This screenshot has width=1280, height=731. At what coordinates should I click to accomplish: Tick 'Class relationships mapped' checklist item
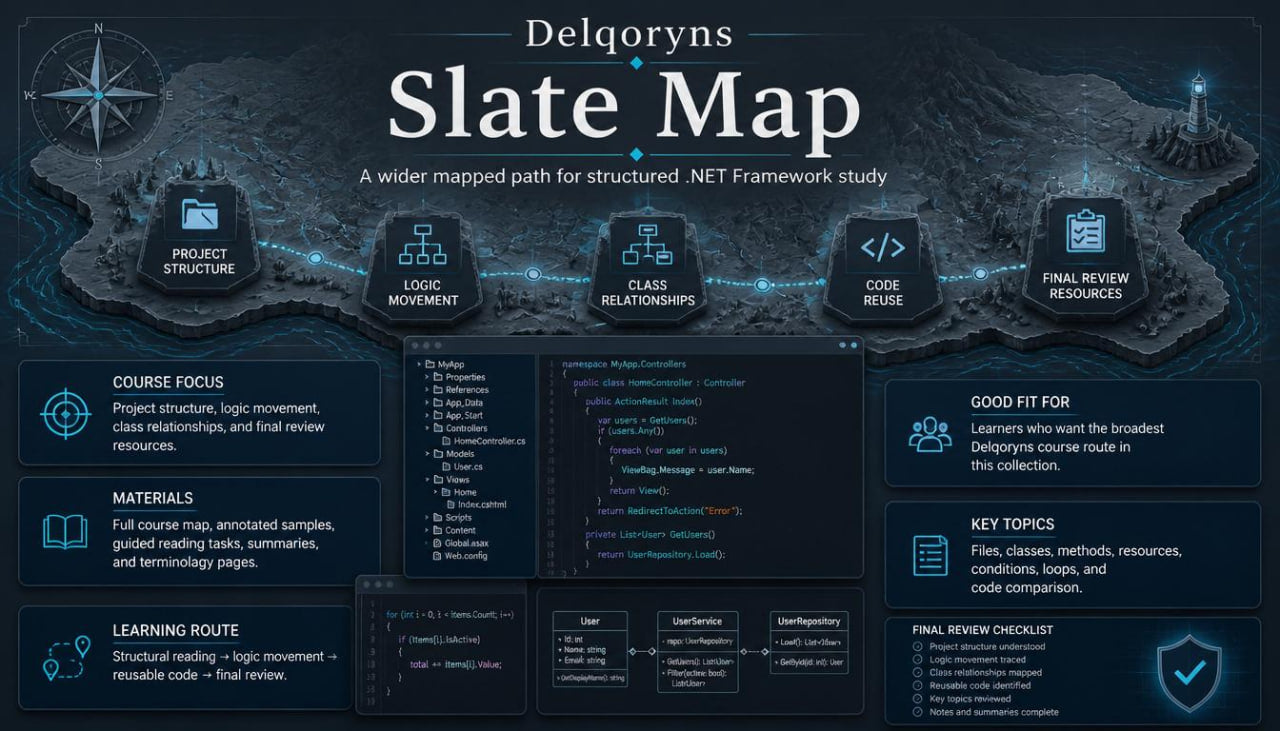918,673
